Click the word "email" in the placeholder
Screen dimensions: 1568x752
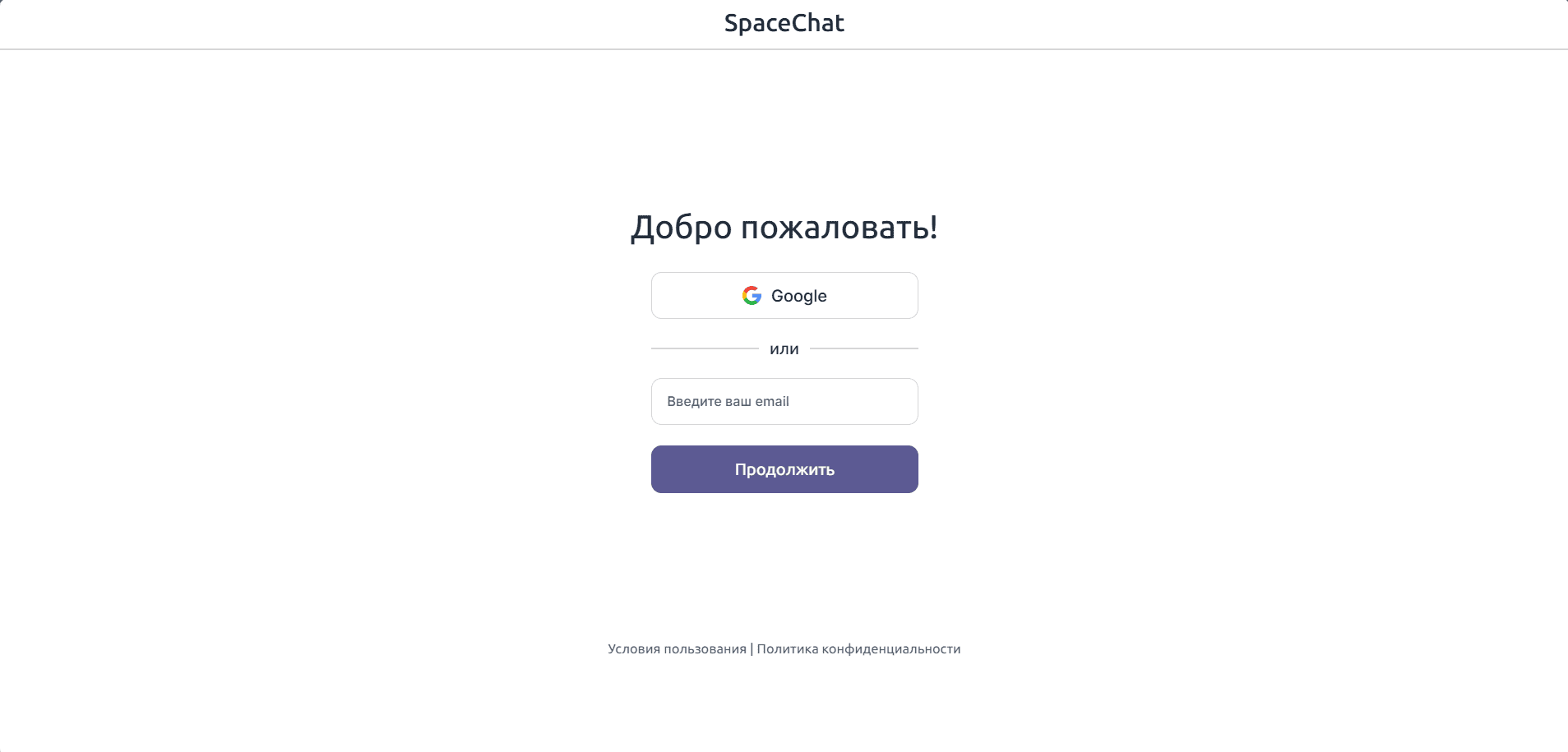[x=772, y=401]
